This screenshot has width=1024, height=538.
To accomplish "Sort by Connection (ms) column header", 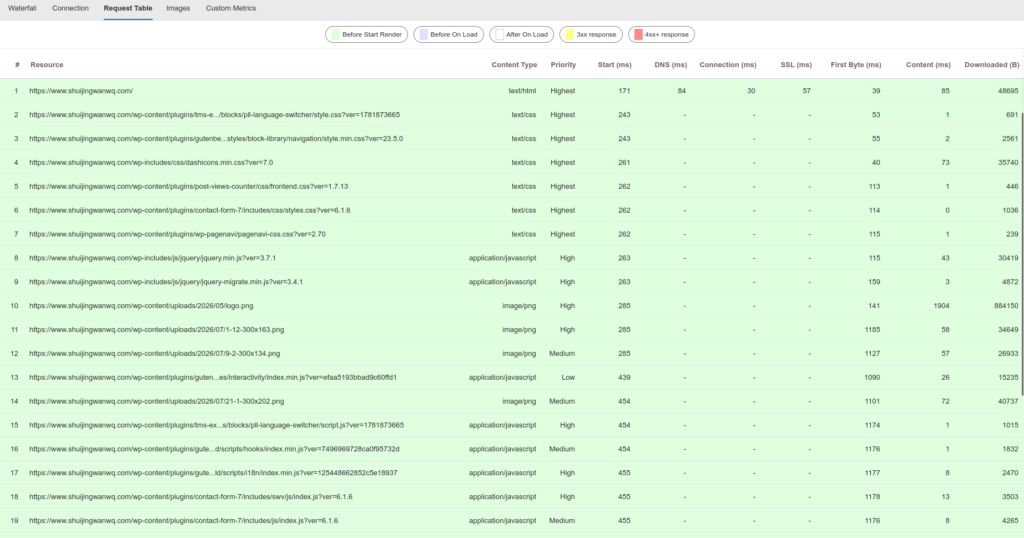I will (728, 65).
